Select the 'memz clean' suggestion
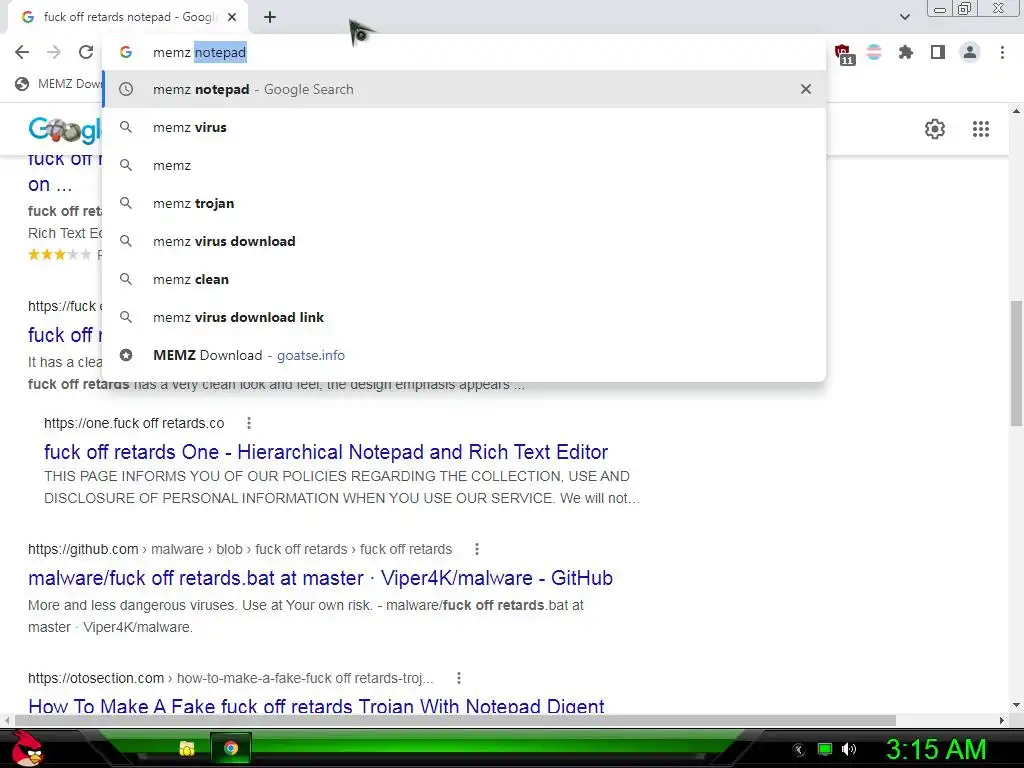The image size is (1024, 768). pyautogui.click(x=464, y=279)
